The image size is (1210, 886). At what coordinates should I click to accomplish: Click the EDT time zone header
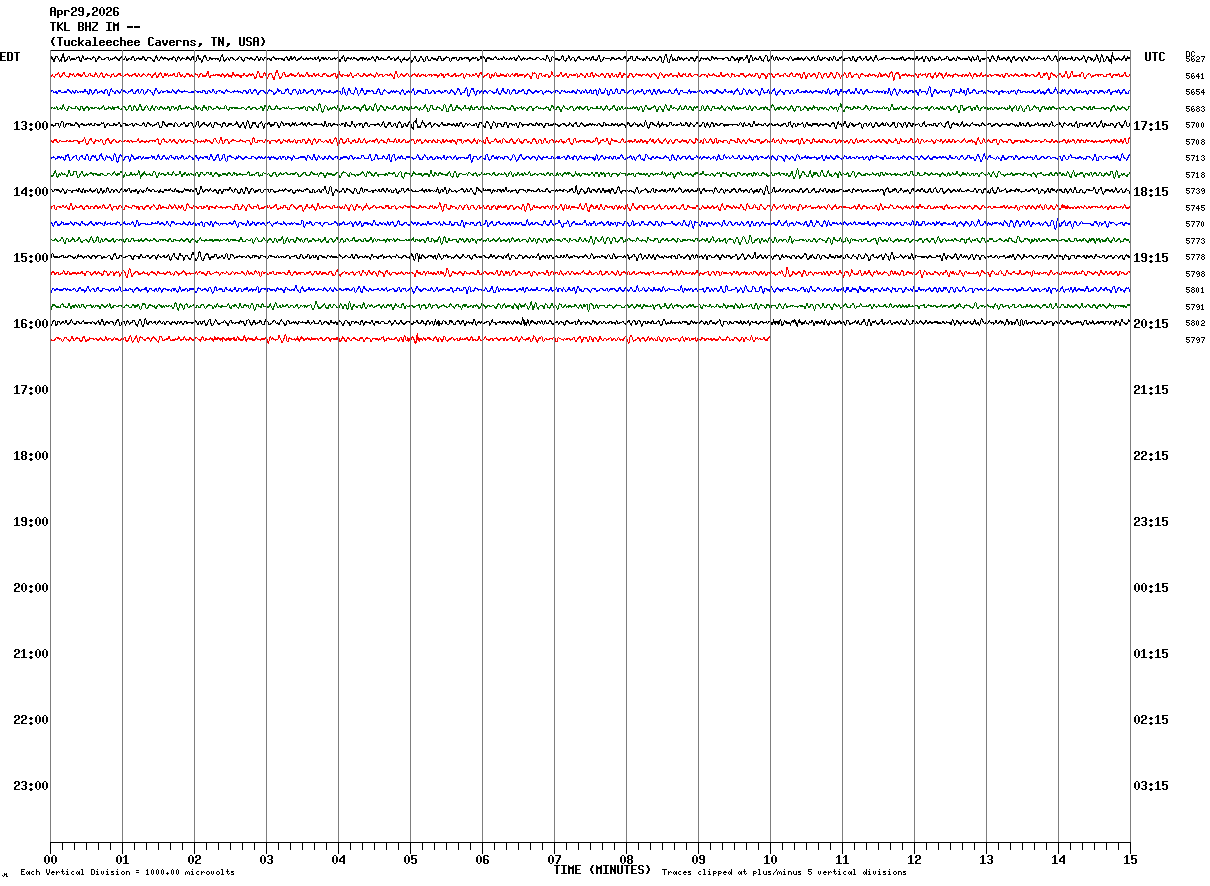[10, 57]
